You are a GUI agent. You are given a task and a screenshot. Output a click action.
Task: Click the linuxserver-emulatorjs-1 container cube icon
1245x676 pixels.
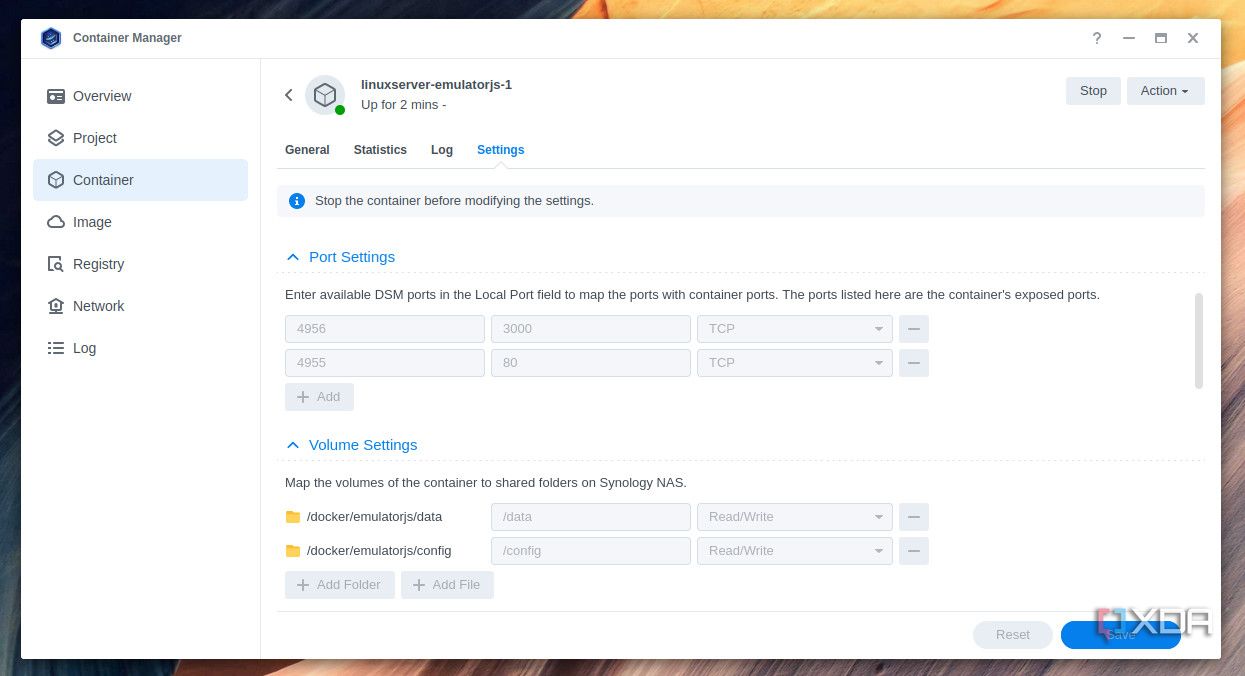click(325, 95)
